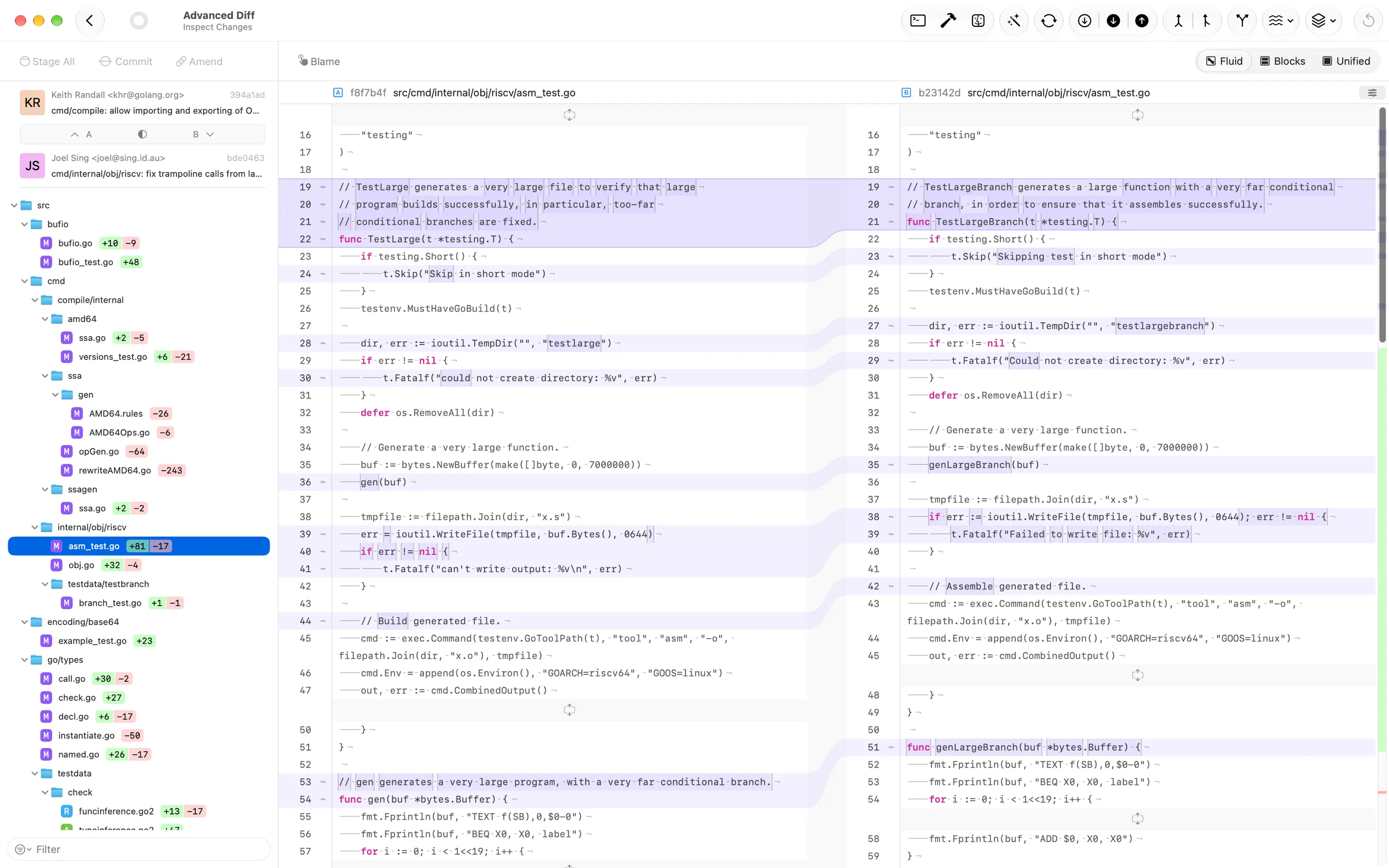
Task: Click the loading spinner circle indicator
Action: (139, 21)
